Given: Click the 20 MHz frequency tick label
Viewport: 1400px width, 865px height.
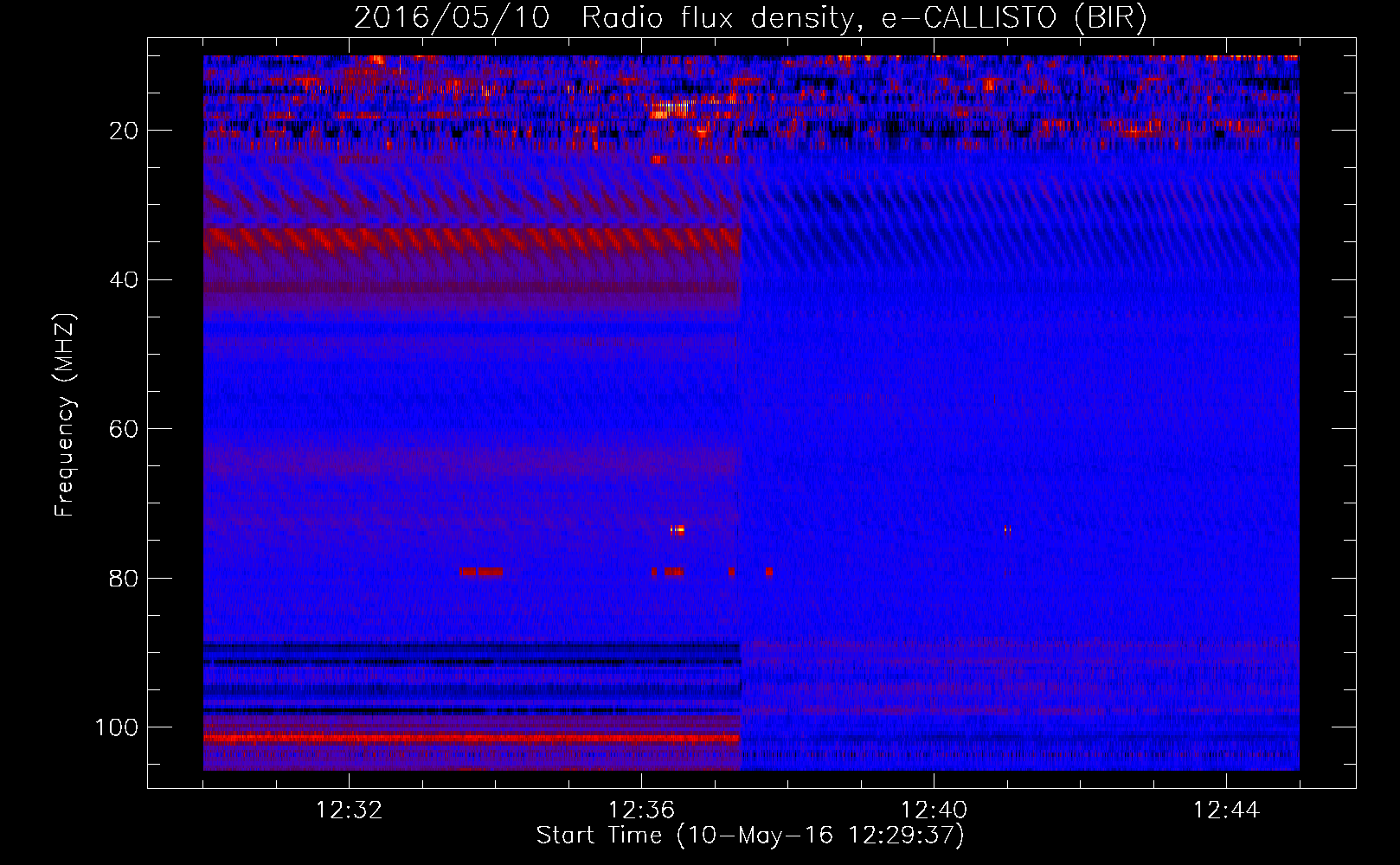Looking at the screenshot, I should (125, 131).
